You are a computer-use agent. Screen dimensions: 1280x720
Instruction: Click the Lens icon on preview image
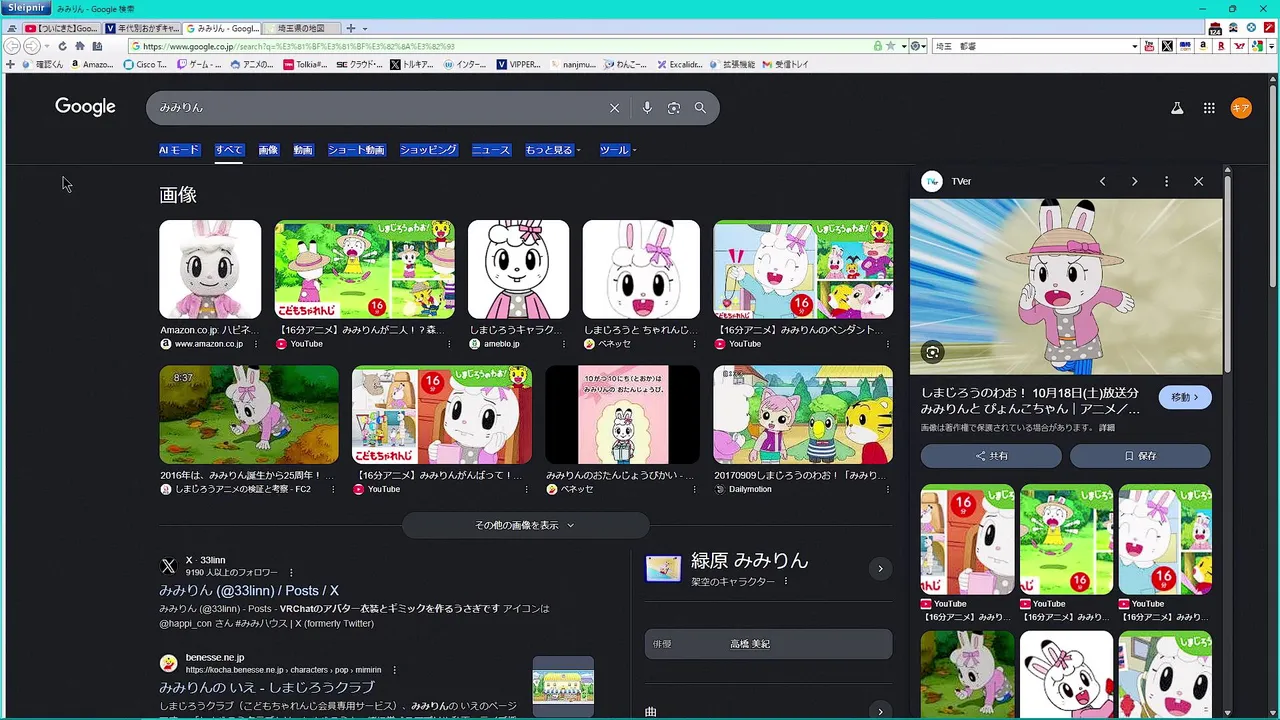pos(932,352)
